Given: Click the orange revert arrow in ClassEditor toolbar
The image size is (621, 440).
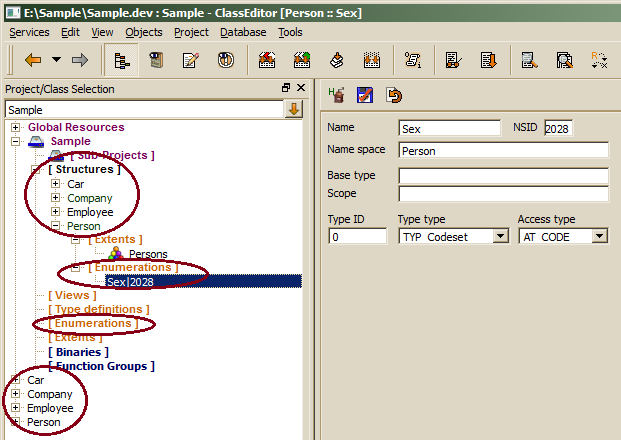Looking at the screenshot, I should coord(394,96).
